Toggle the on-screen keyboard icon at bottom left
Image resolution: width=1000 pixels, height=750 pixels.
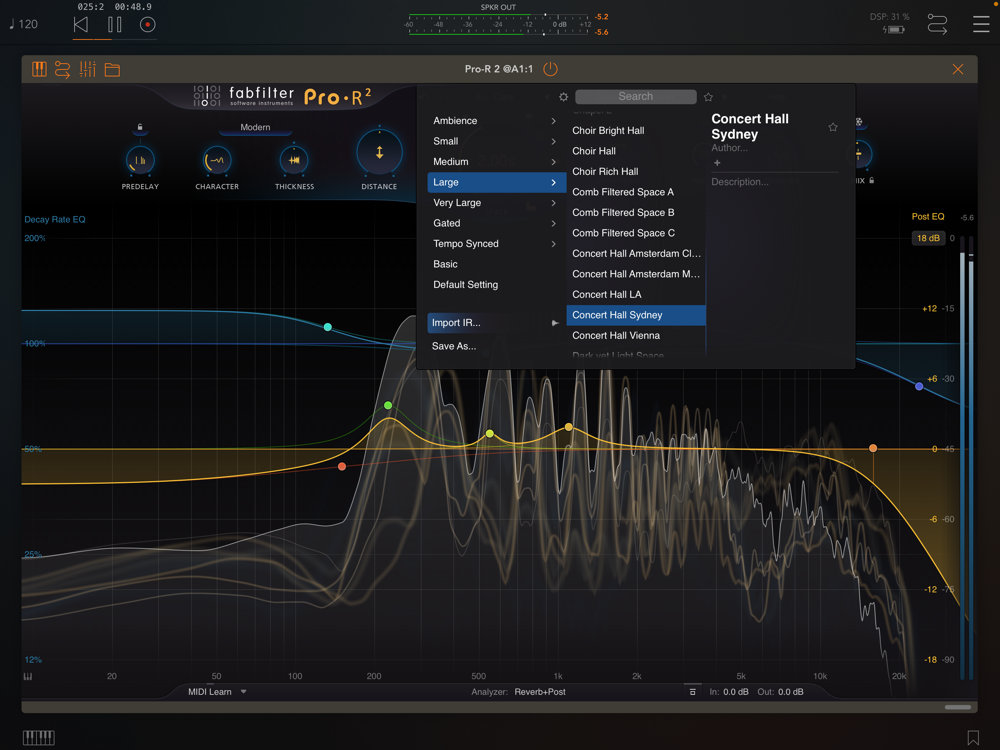tap(39, 738)
